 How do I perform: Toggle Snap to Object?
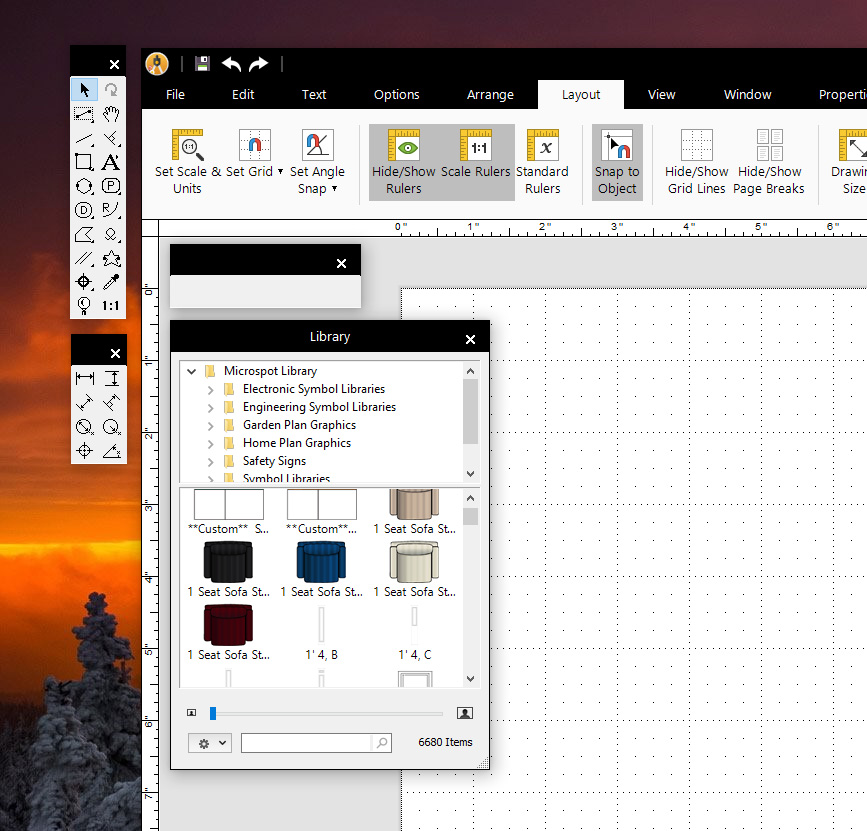pyautogui.click(x=617, y=162)
